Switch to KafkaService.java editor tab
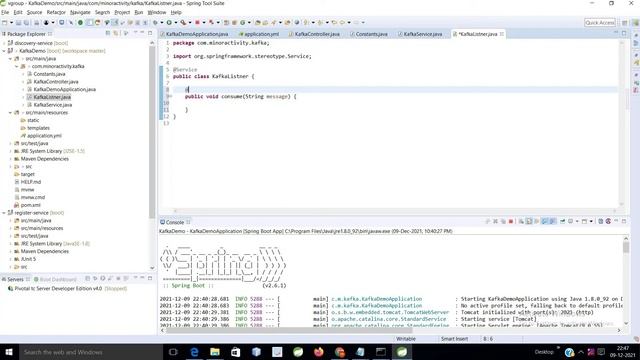 click(422, 34)
